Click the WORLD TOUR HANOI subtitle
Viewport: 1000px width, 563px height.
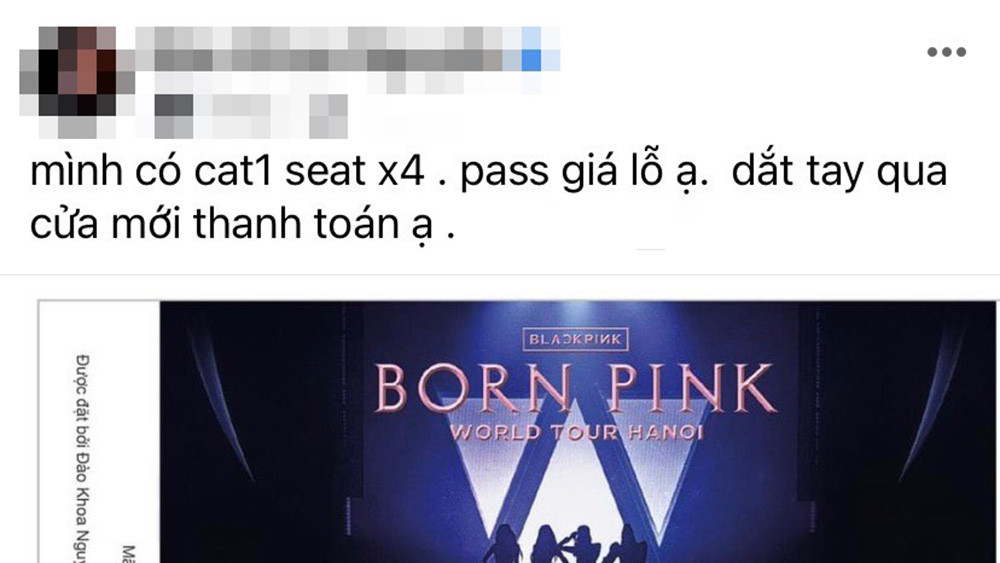pos(577,433)
